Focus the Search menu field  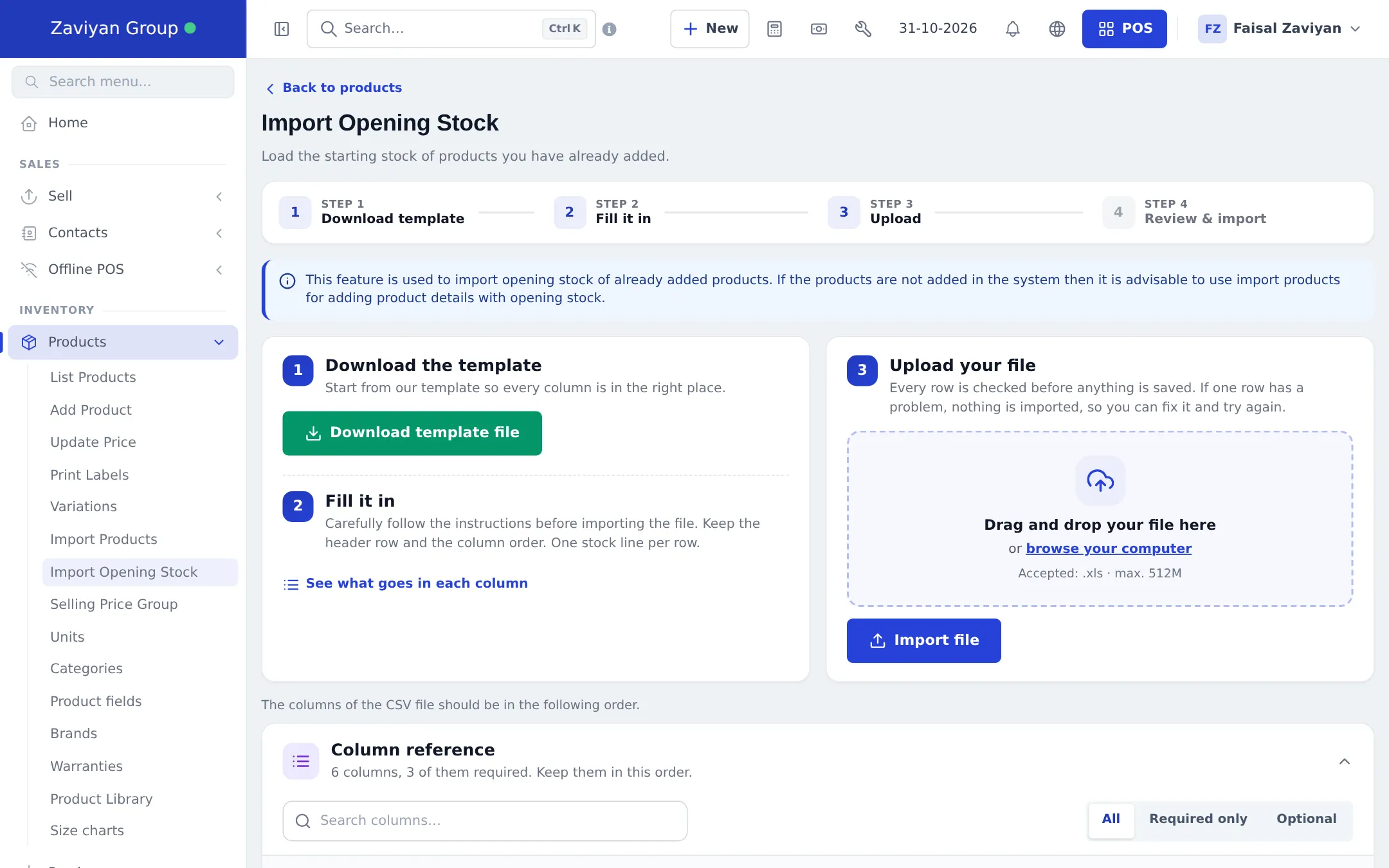pyautogui.click(x=123, y=82)
